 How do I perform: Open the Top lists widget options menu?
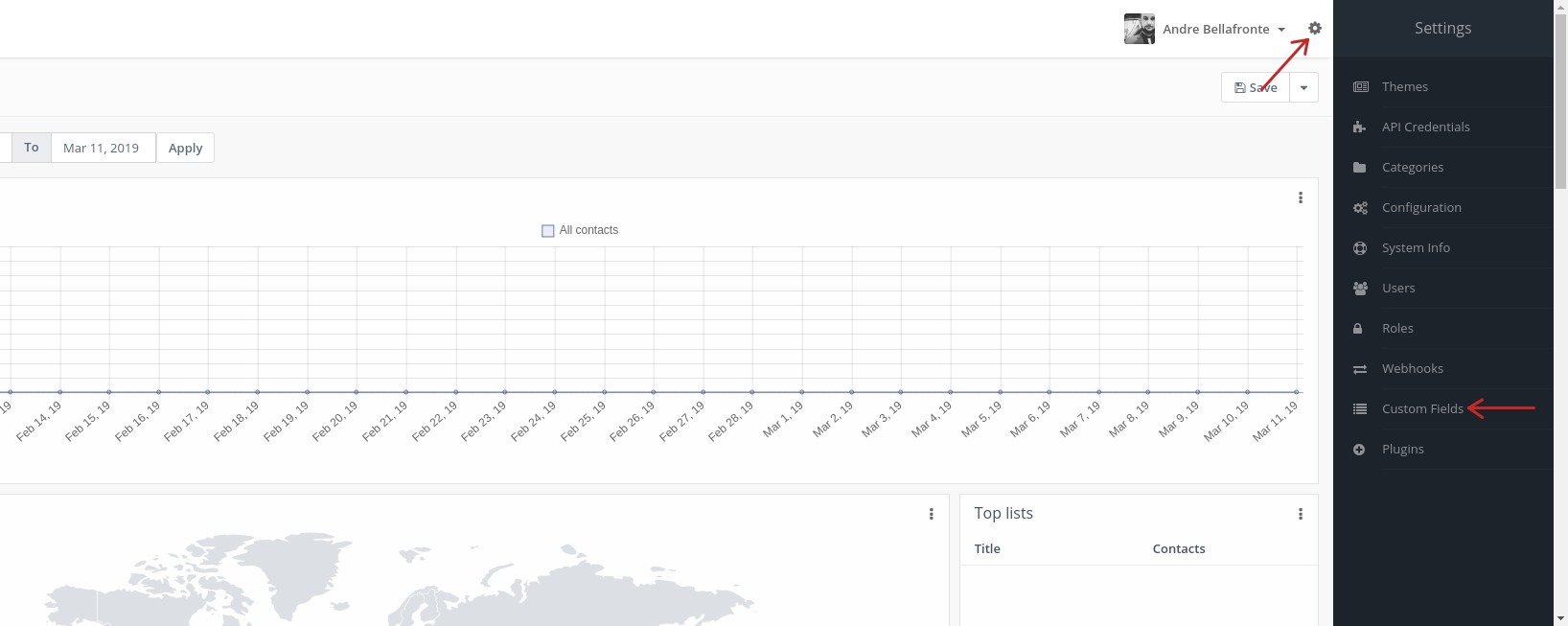tap(1300, 515)
